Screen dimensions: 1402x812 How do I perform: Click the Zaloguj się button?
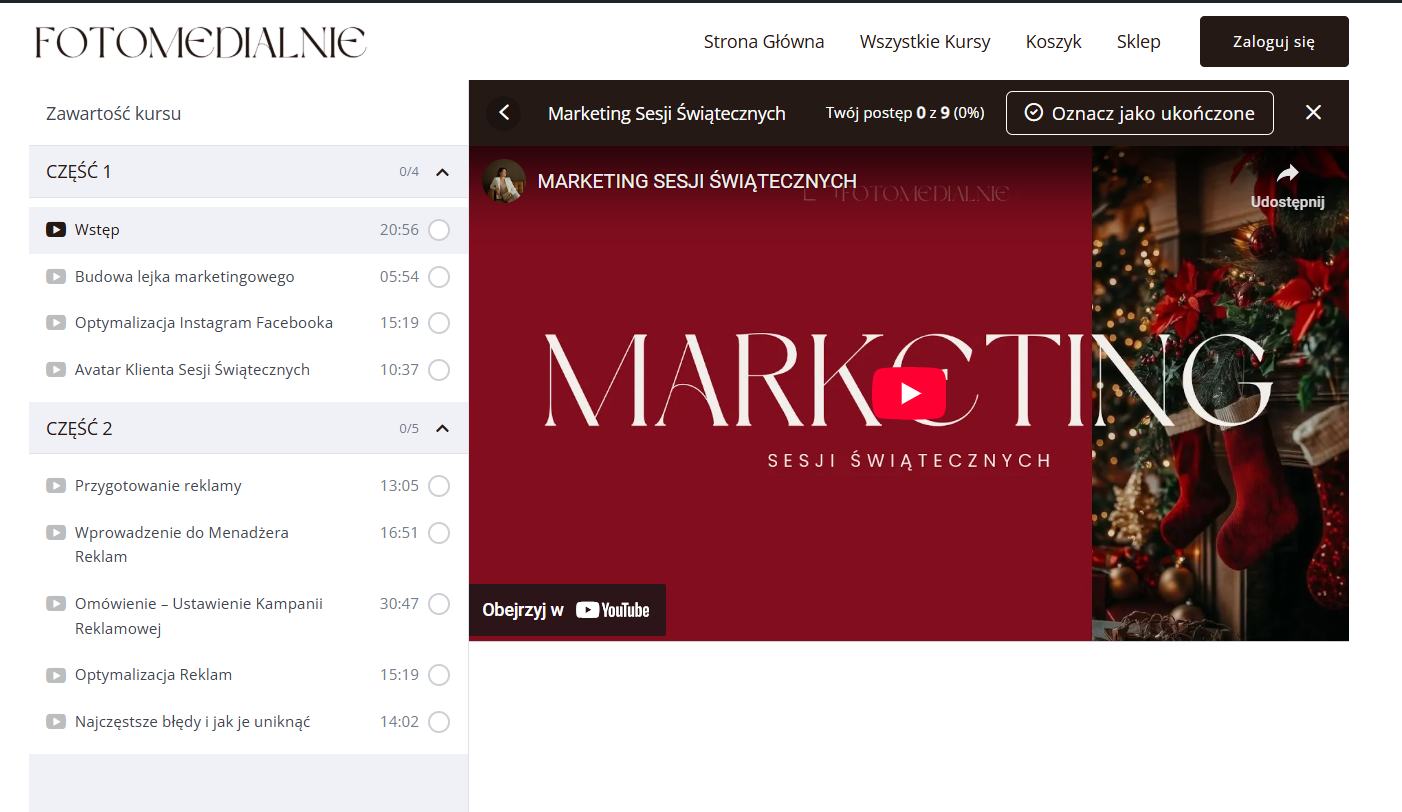1273,42
